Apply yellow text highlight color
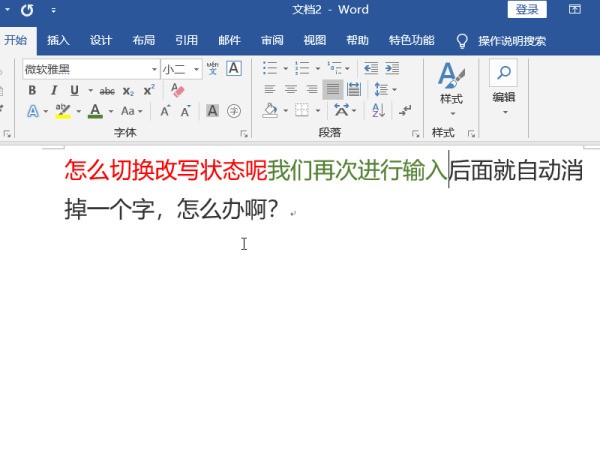 click(x=62, y=111)
